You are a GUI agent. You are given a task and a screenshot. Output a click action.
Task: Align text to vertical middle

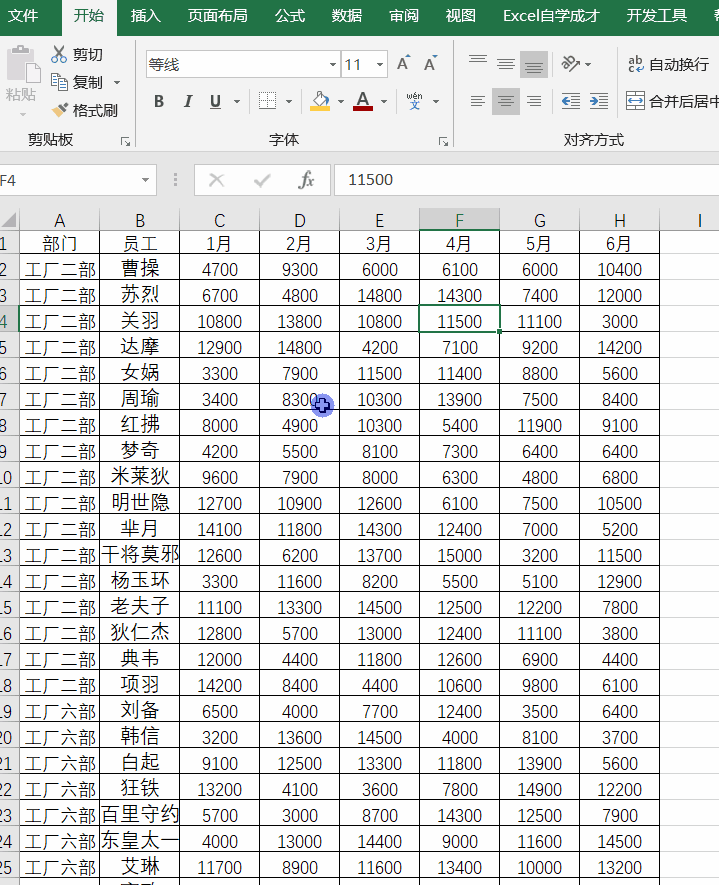click(506, 64)
